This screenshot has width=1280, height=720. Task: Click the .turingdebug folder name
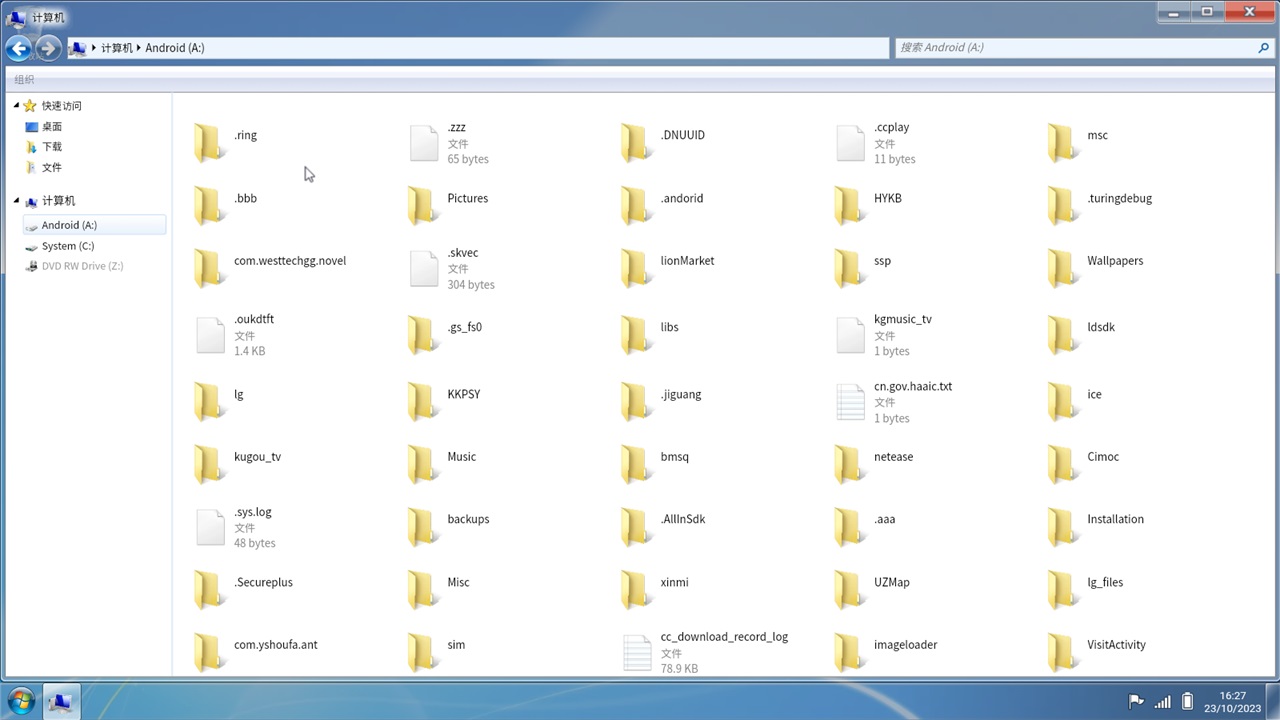pyautogui.click(x=1120, y=198)
